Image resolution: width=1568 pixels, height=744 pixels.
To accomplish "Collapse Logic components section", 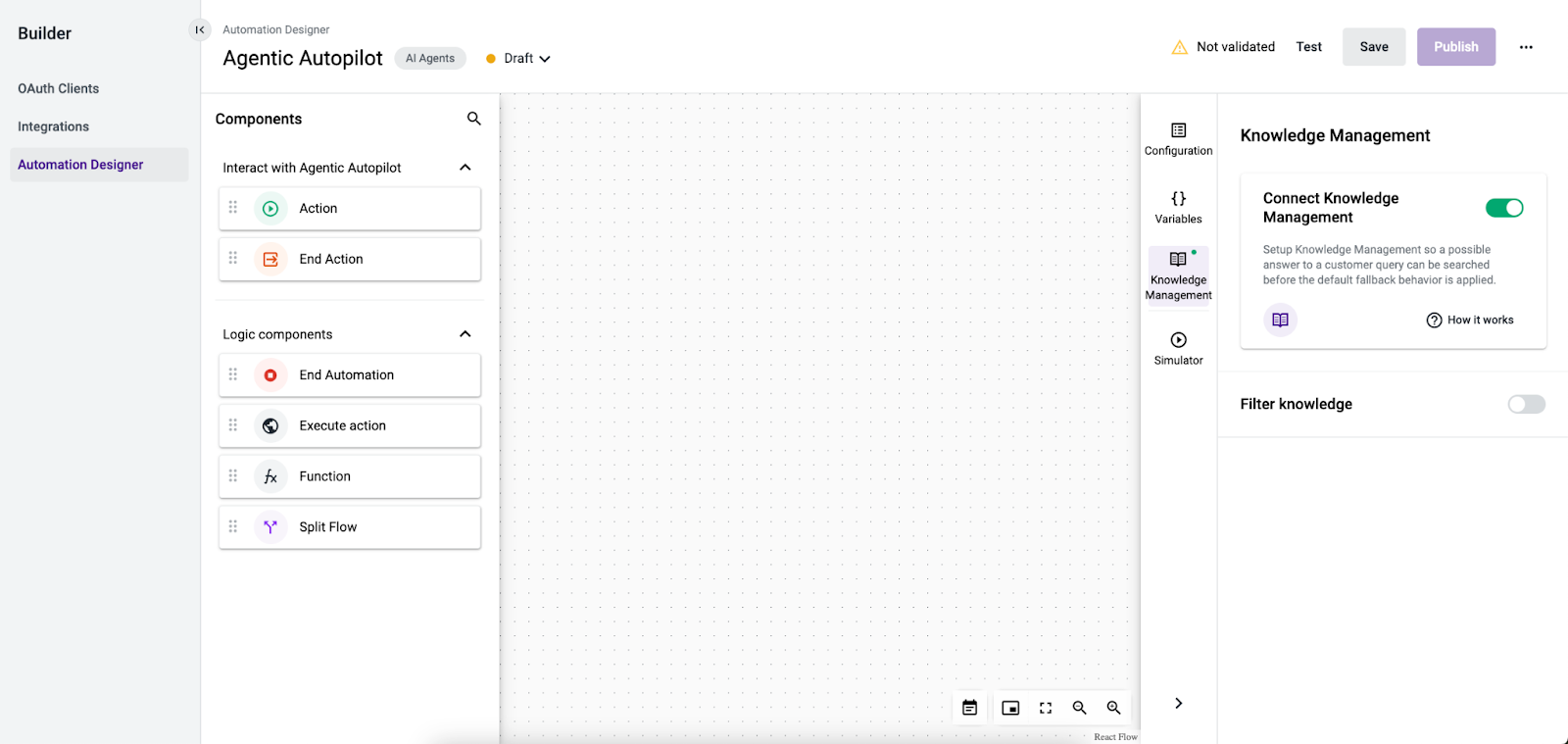I will 465,334.
